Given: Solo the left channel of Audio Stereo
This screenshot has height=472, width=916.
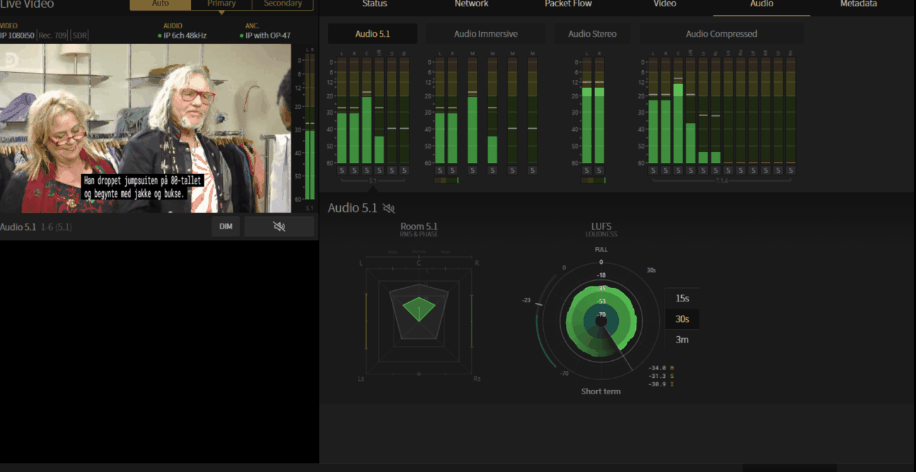Looking at the screenshot, I should (x=587, y=171).
